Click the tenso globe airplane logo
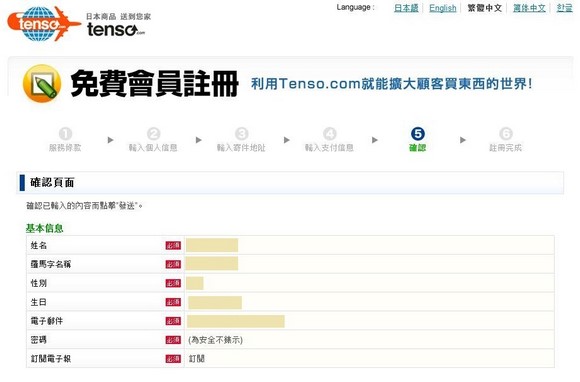Screen dimensions: 580x382 pyautogui.click(x=44, y=23)
